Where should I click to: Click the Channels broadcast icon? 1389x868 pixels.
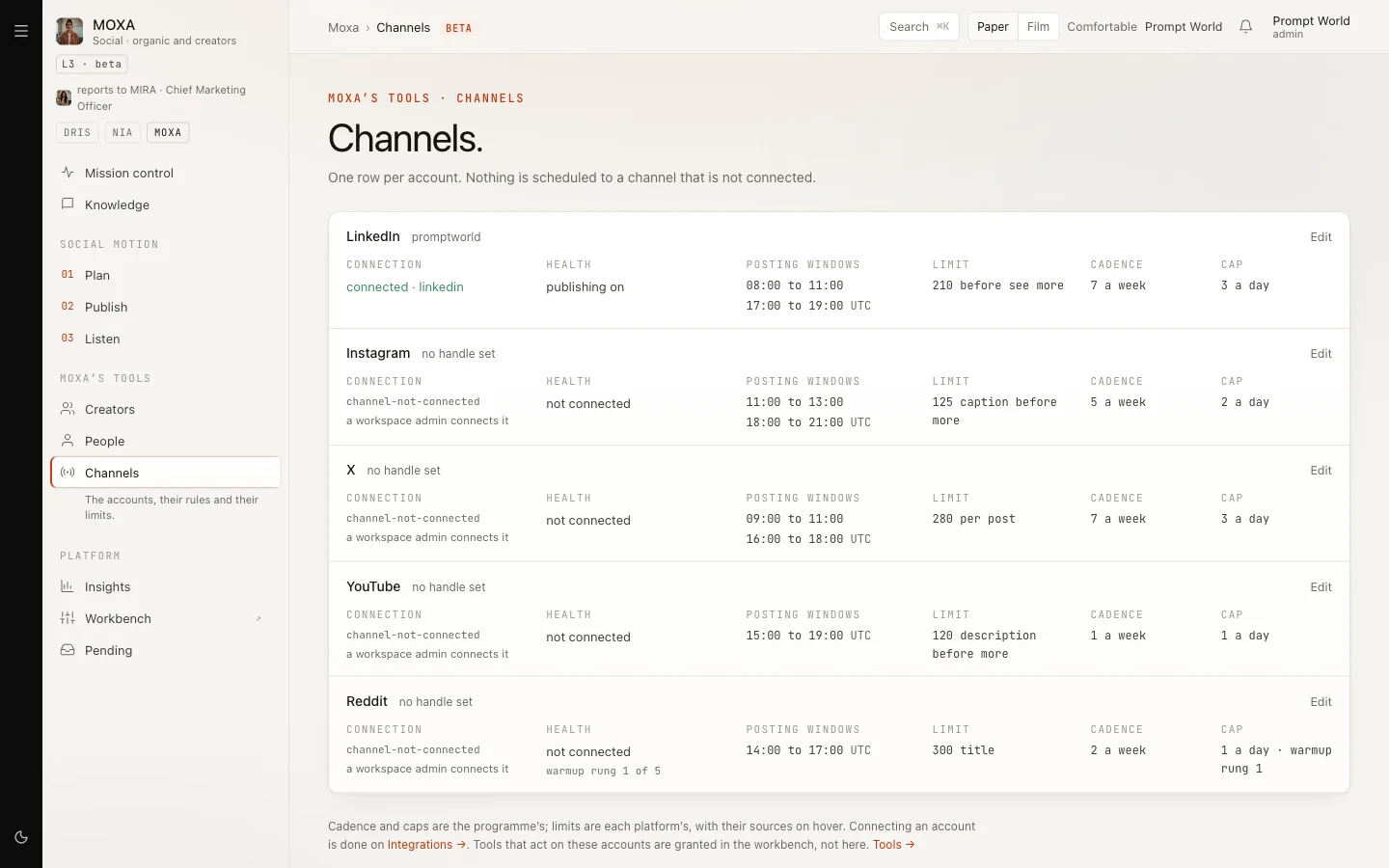pos(68,473)
